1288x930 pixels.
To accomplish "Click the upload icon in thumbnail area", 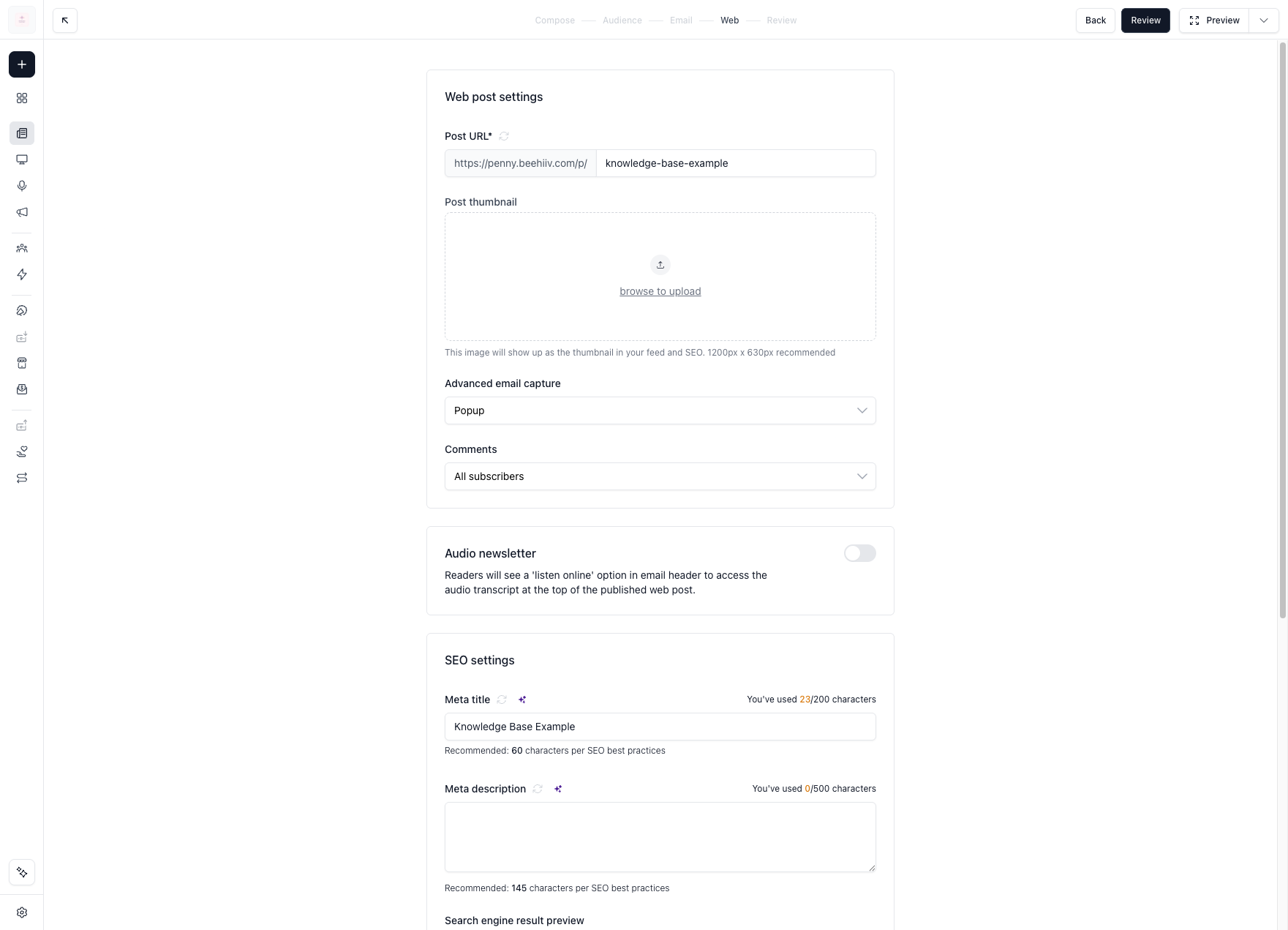I will [x=660, y=265].
